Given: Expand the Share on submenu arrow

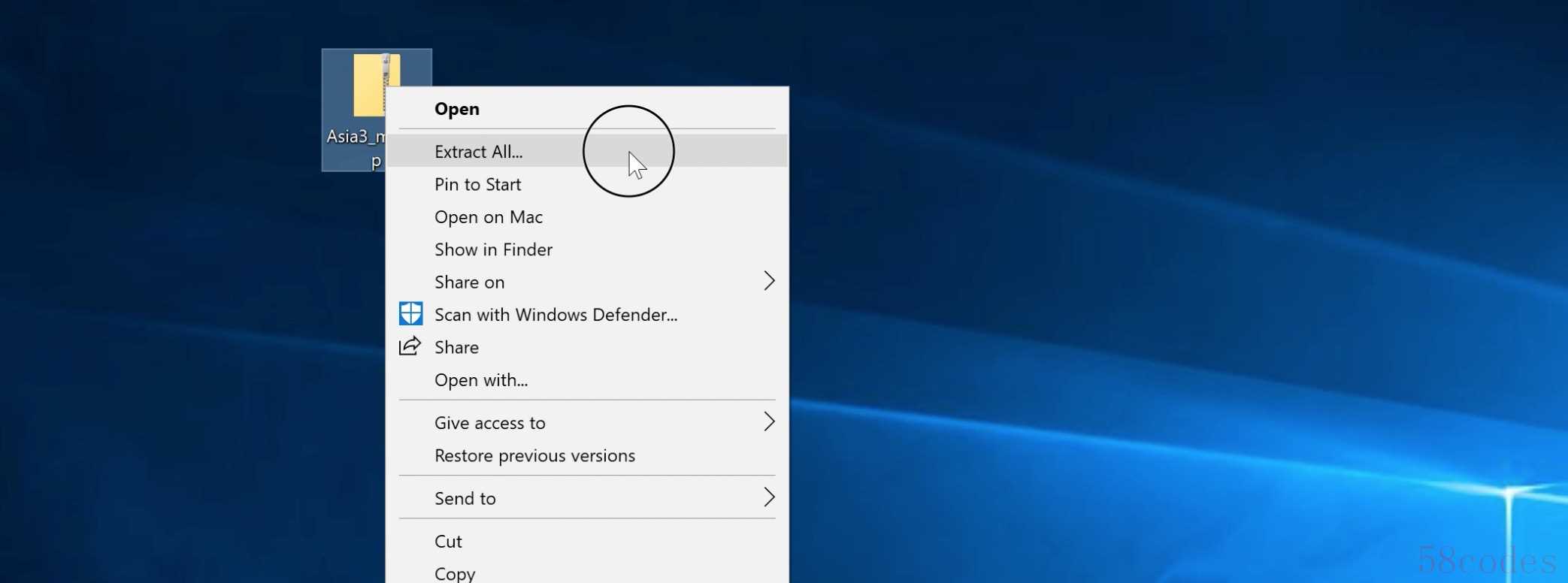Looking at the screenshot, I should click(768, 281).
